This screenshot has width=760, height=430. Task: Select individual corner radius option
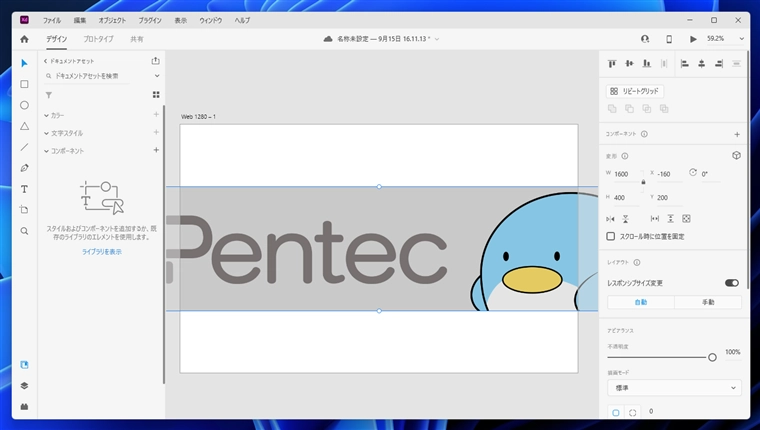(633, 413)
